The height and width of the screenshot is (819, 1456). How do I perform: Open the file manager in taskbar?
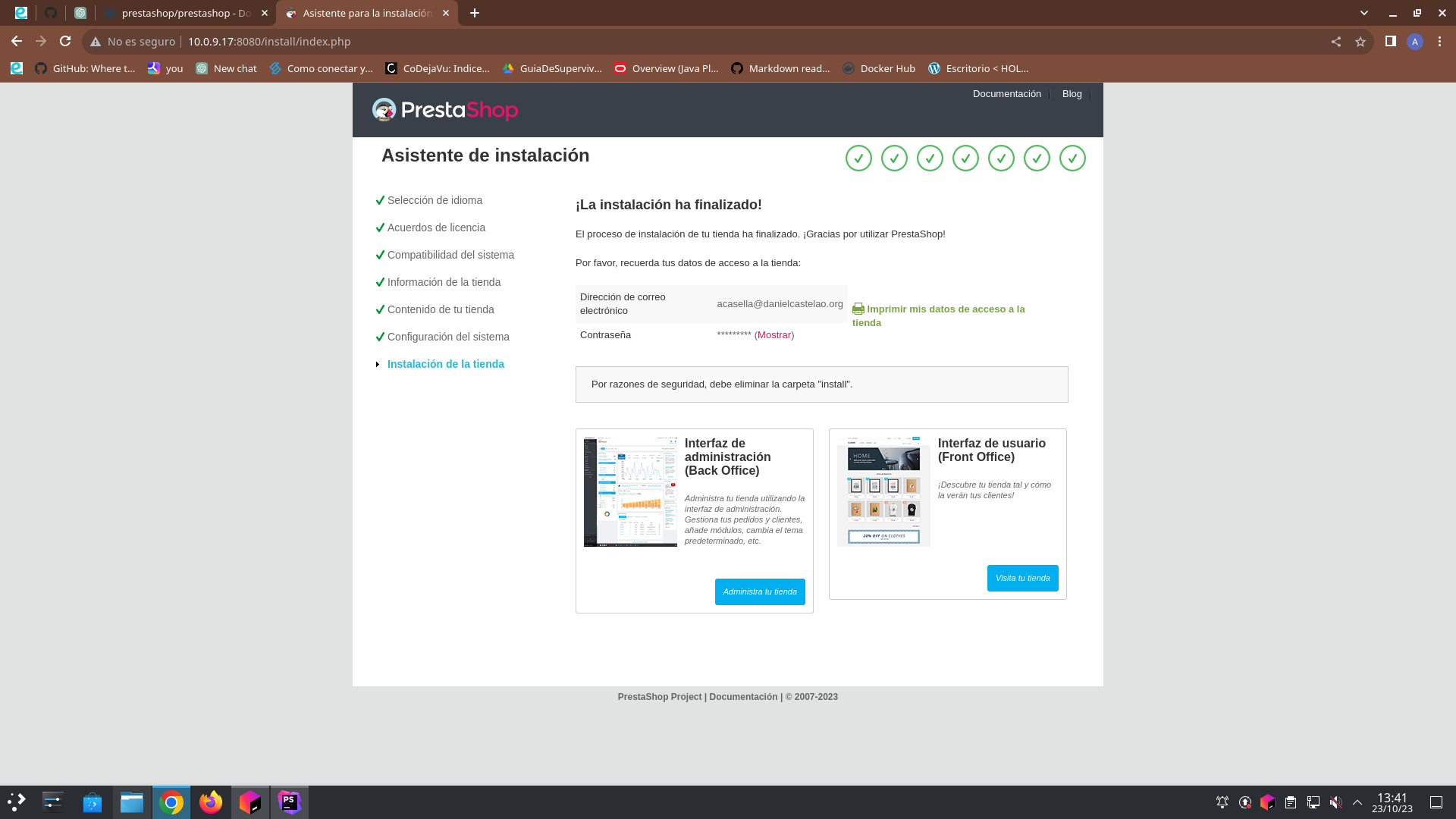pos(132,802)
